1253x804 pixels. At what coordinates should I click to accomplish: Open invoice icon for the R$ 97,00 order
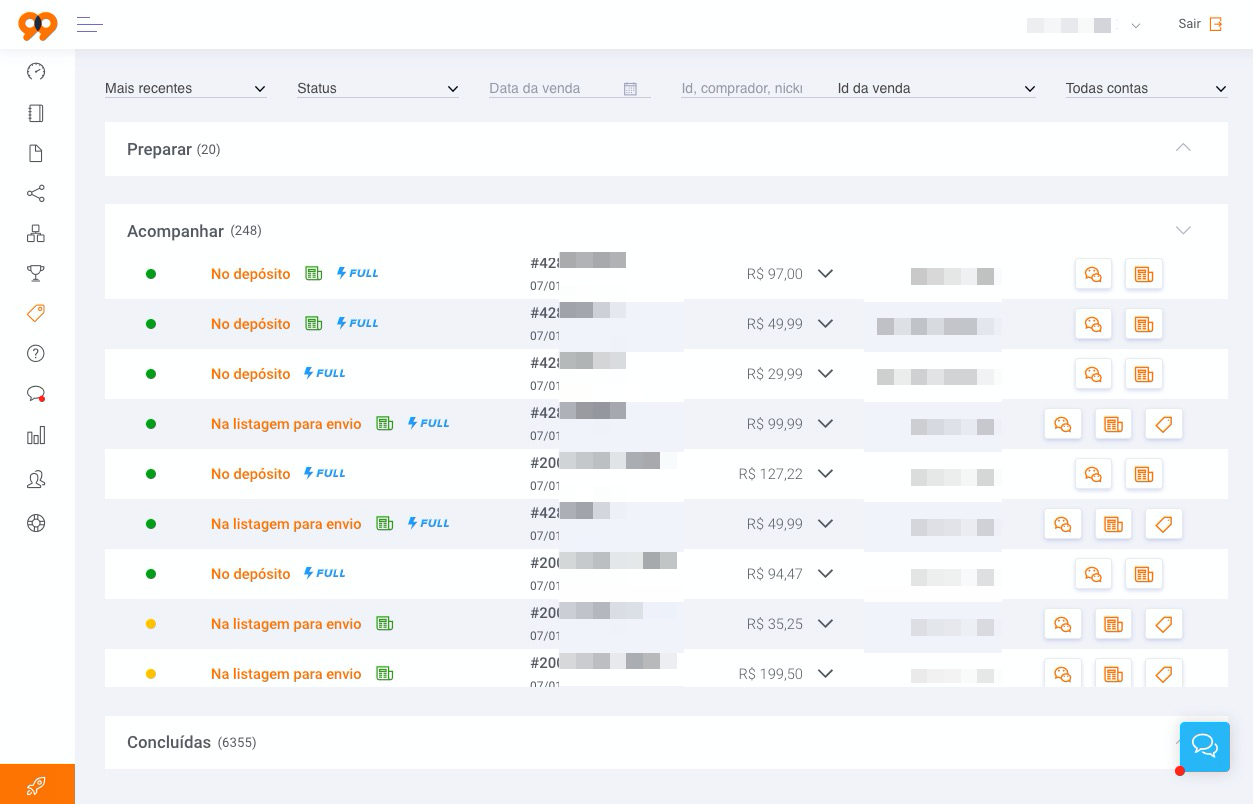tap(1144, 274)
